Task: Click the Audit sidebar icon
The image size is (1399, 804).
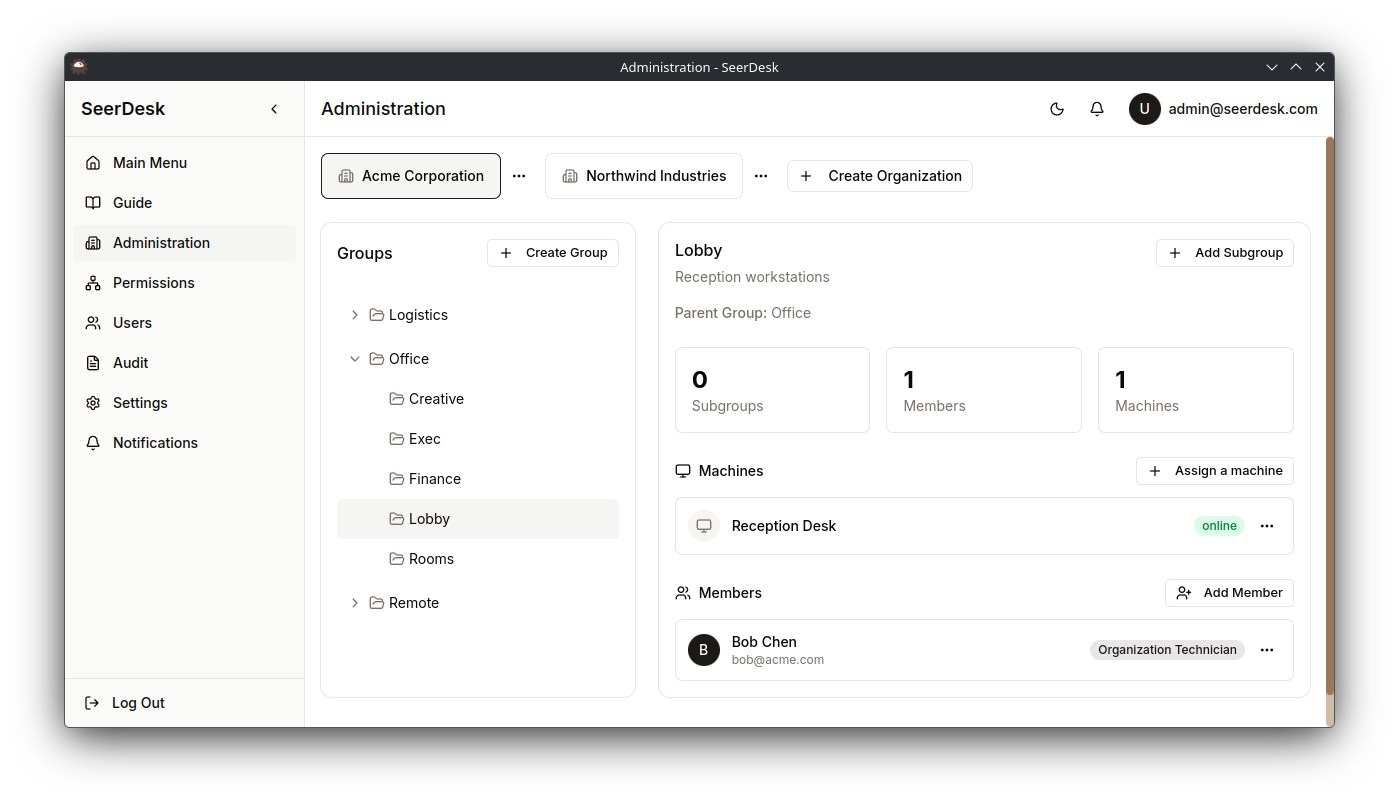Action: pyautogui.click(x=93, y=362)
